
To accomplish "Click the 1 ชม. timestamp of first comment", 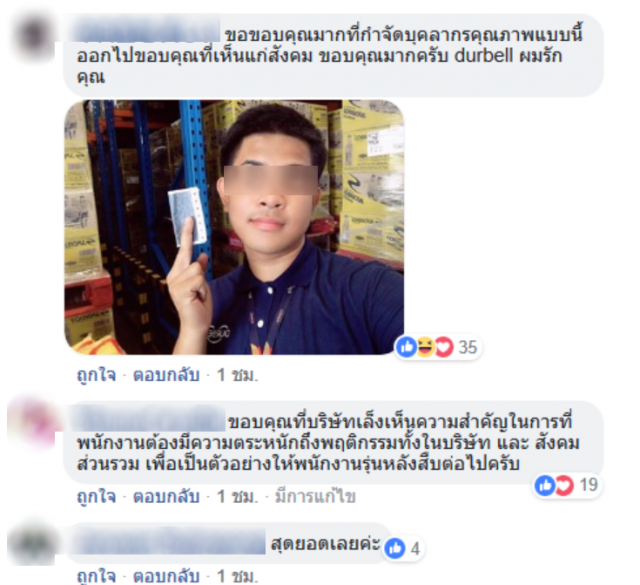I will click(237, 375).
